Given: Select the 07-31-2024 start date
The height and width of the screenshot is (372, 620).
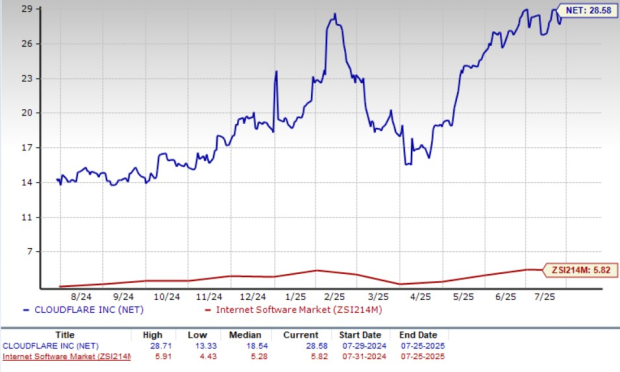Looking at the screenshot, I should click(x=365, y=357).
